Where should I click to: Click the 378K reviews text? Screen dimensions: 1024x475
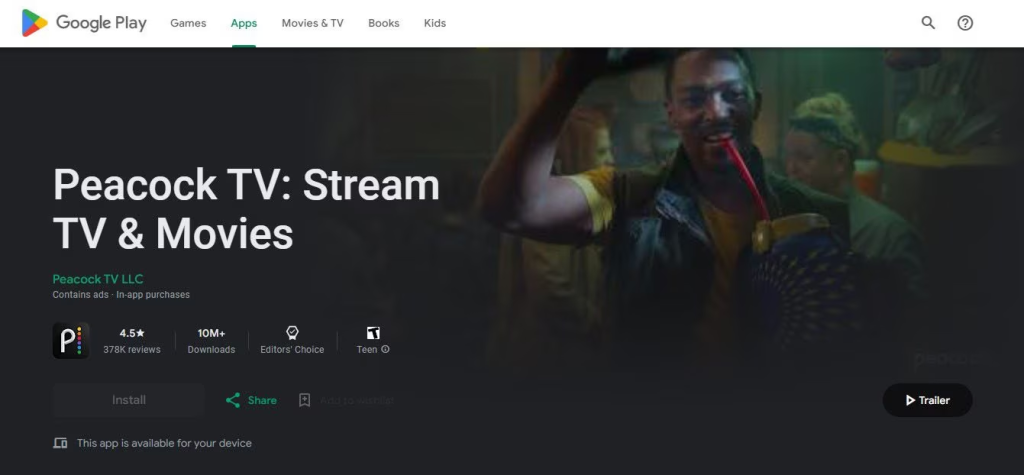click(132, 350)
